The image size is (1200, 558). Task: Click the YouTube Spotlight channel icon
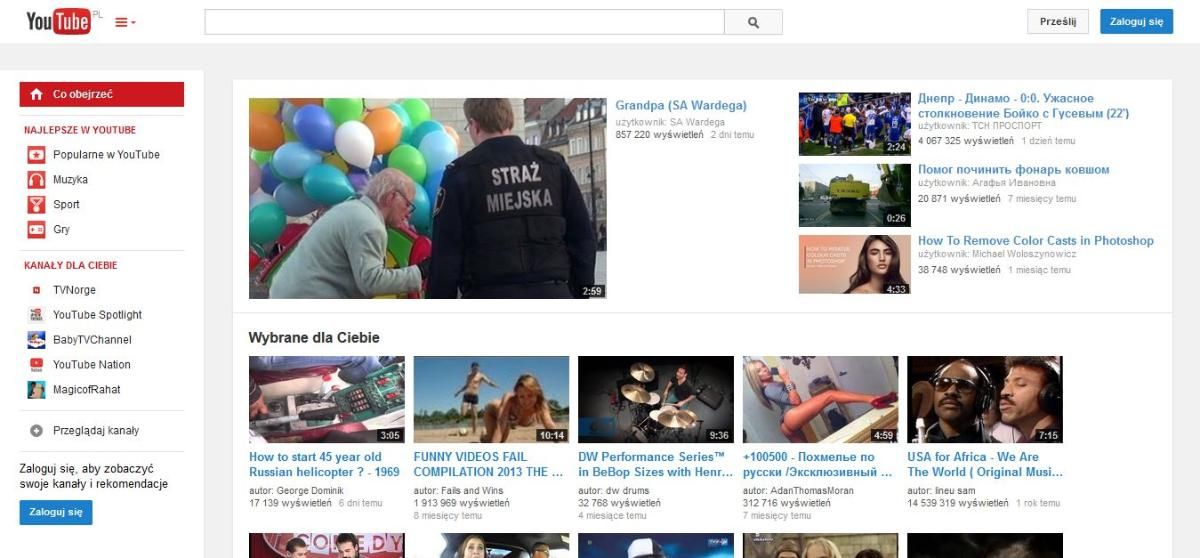36,315
